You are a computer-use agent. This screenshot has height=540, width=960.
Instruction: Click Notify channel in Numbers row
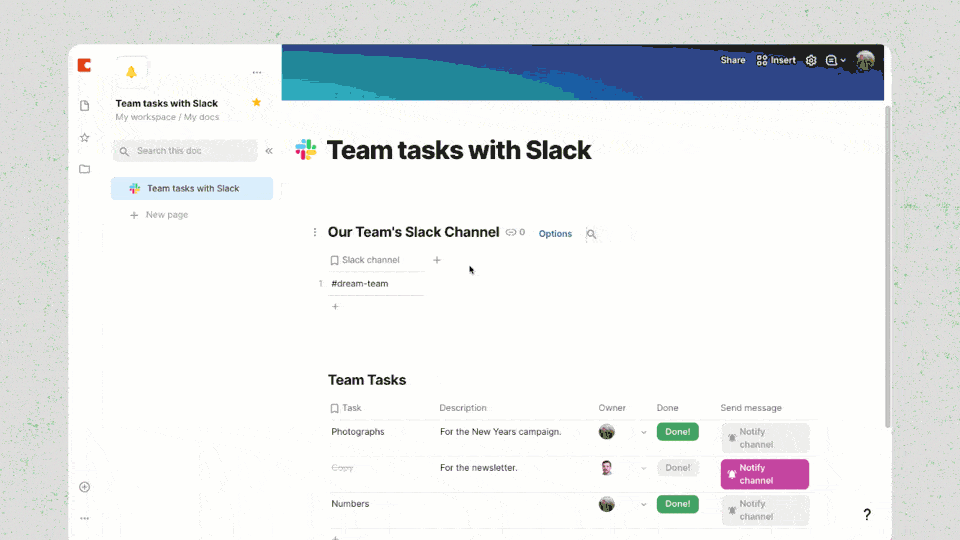click(765, 510)
